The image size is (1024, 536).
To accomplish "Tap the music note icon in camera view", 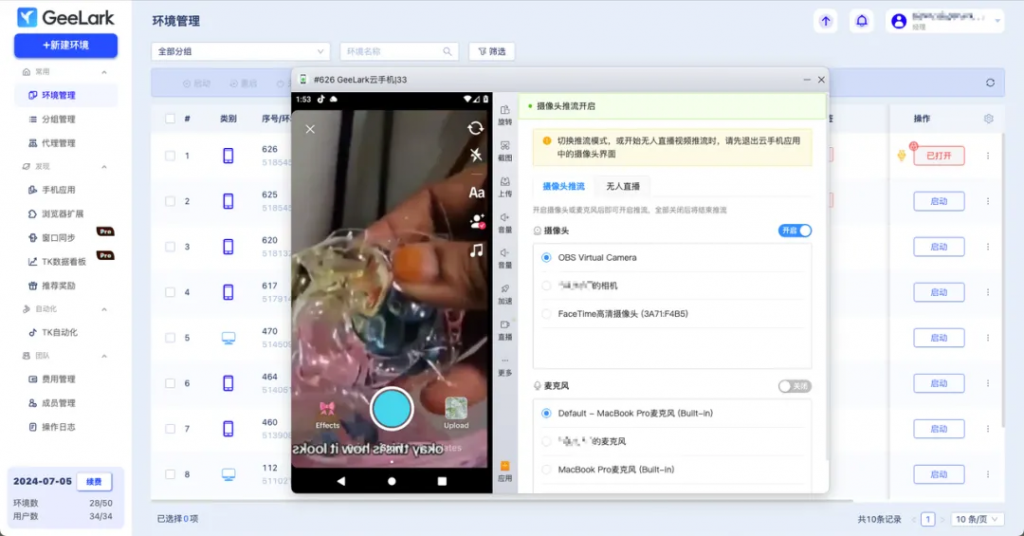I will (477, 250).
